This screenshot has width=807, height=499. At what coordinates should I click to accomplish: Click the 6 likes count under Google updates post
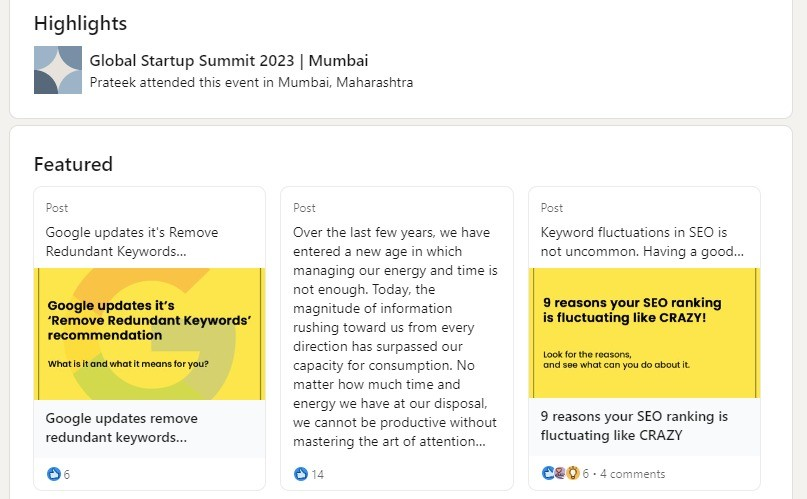67,474
